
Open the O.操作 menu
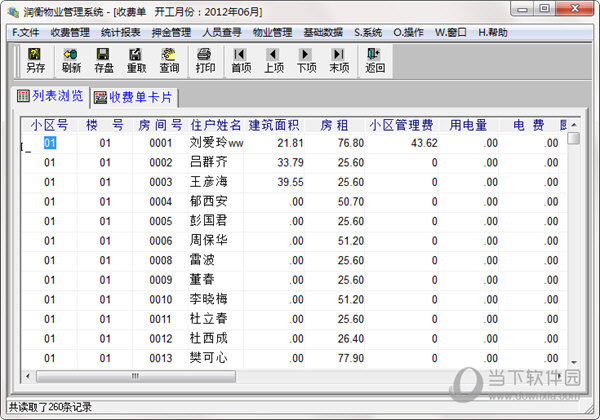[408, 33]
